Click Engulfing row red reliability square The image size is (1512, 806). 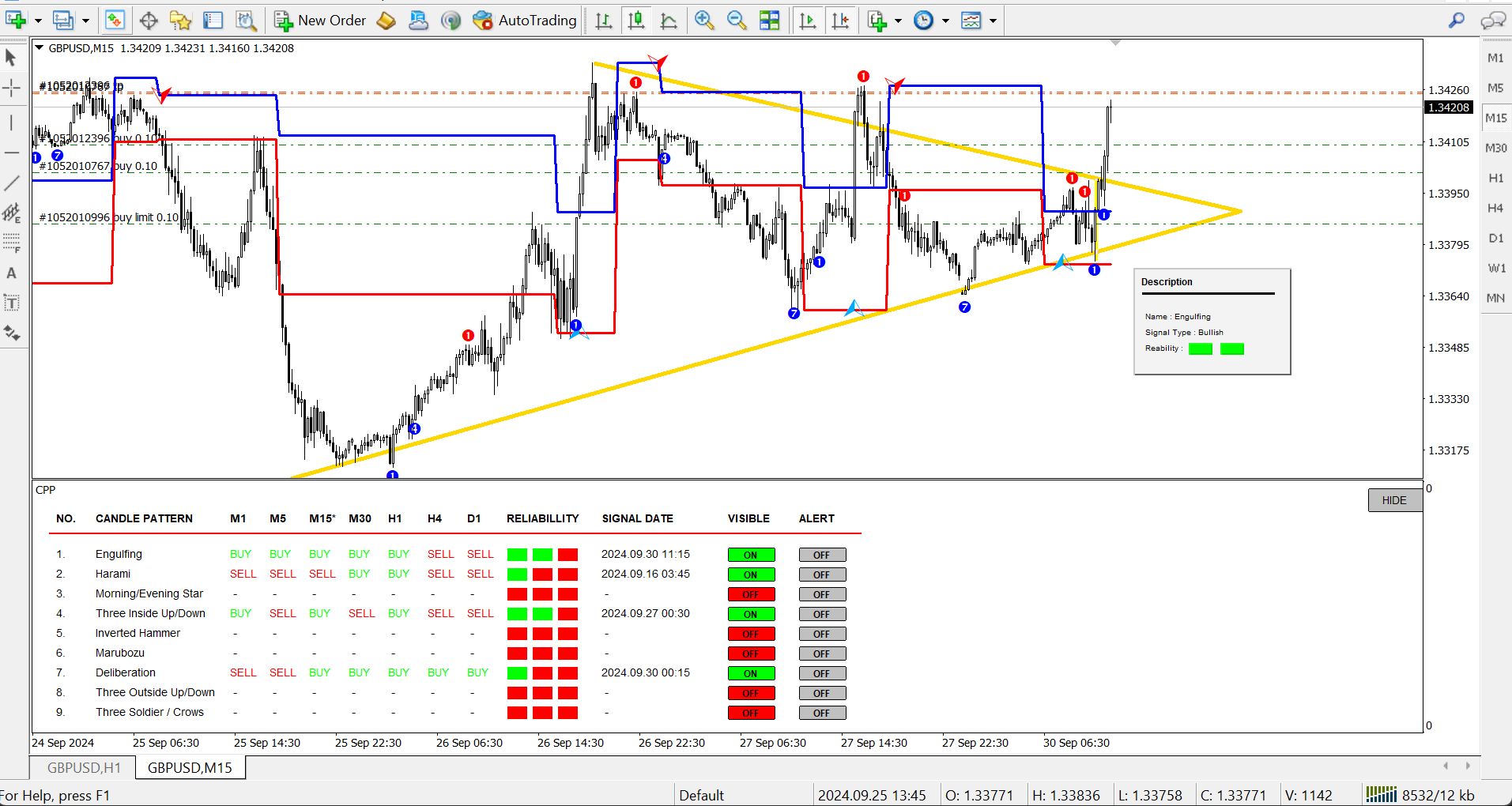pyautogui.click(x=567, y=554)
